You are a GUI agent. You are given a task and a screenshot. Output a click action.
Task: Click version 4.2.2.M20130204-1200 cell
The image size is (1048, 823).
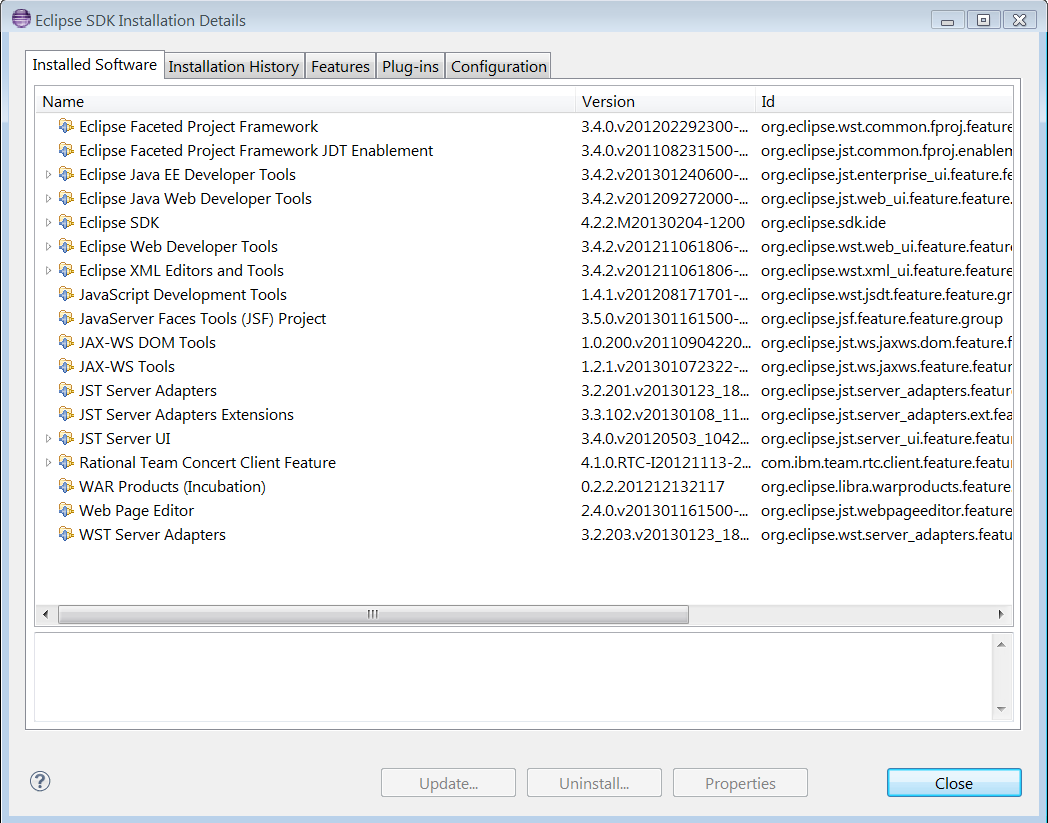(x=663, y=223)
